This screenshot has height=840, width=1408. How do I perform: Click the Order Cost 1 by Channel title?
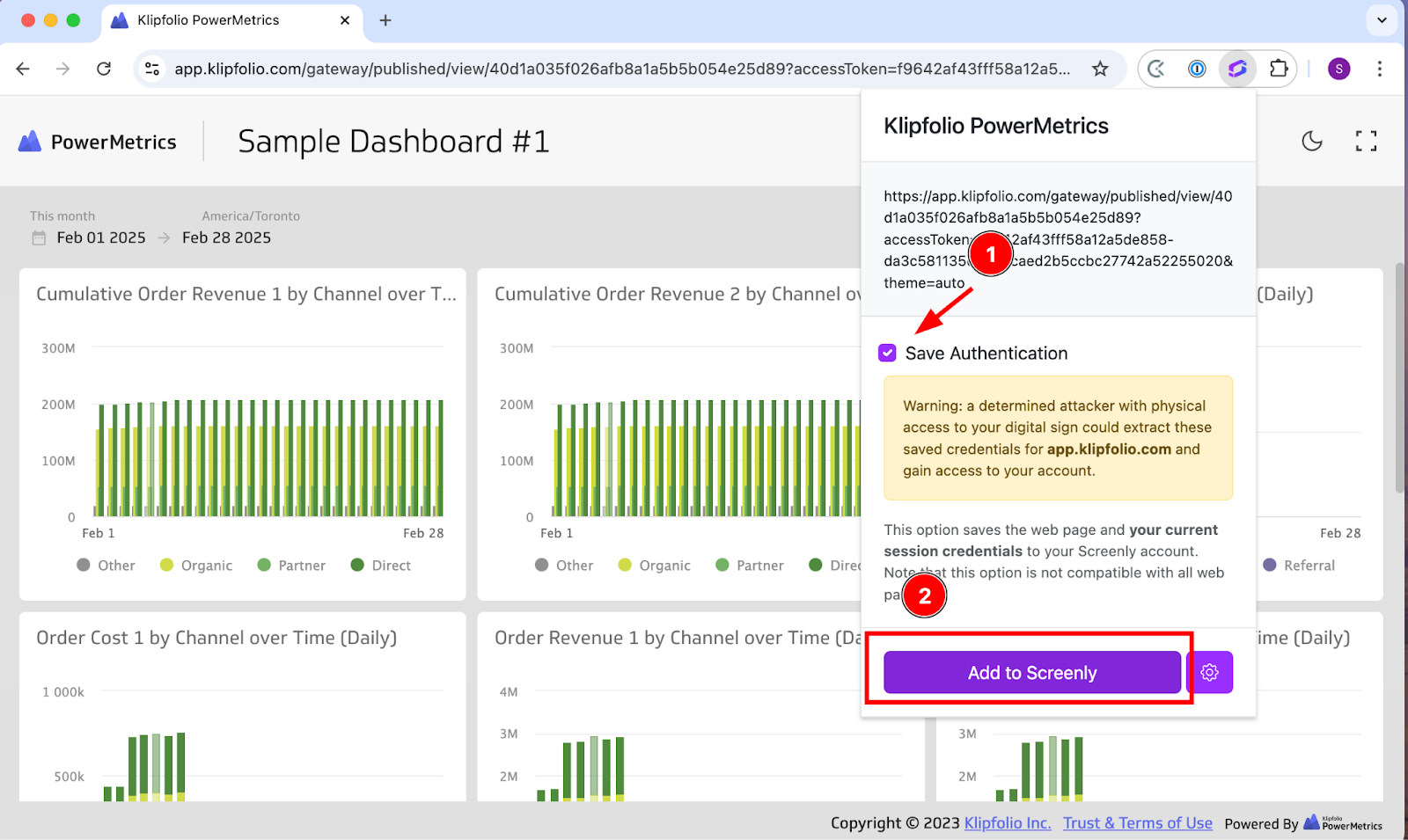[x=216, y=638]
